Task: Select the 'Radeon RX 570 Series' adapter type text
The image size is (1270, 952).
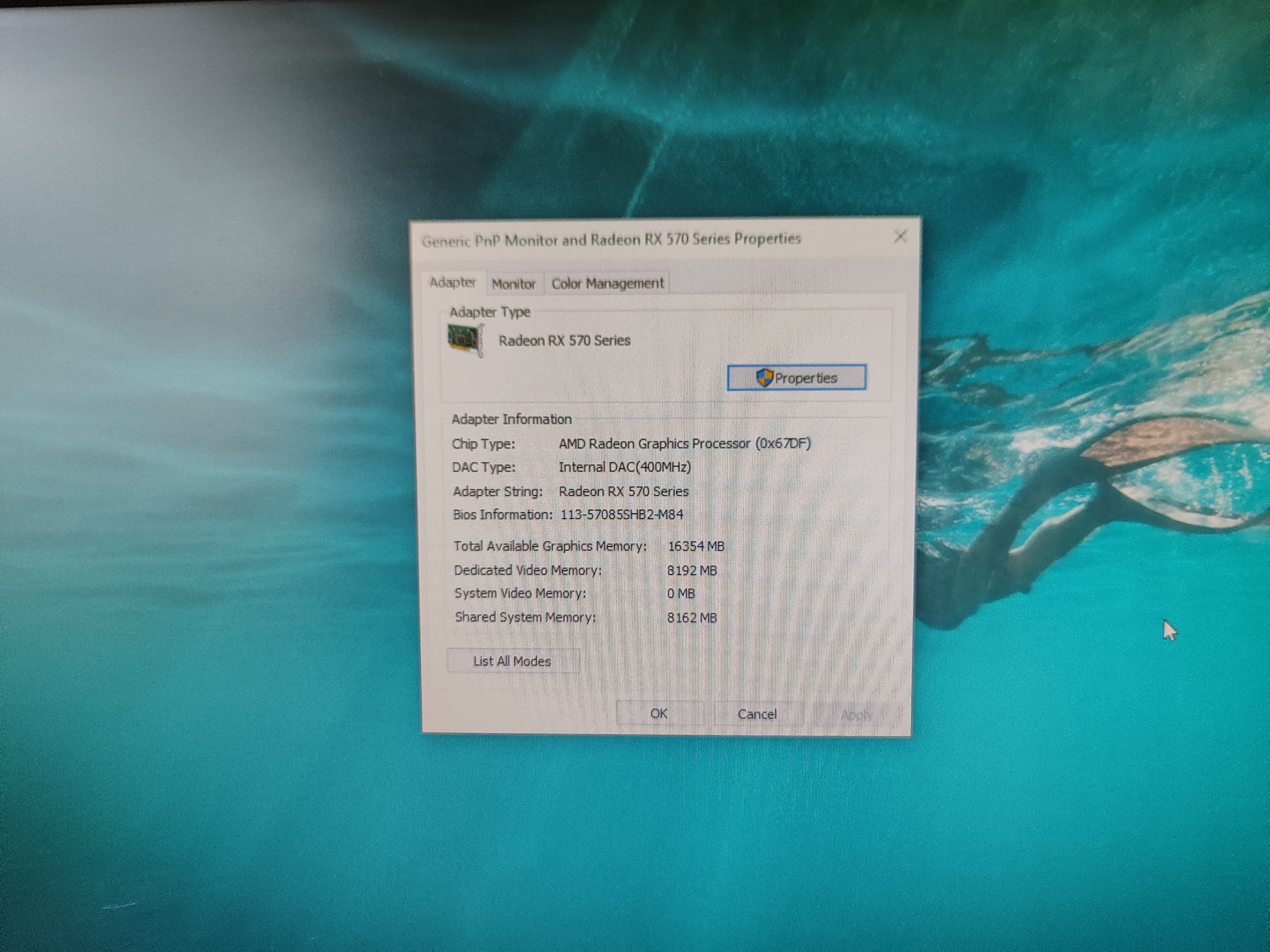Action: (x=565, y=341)
